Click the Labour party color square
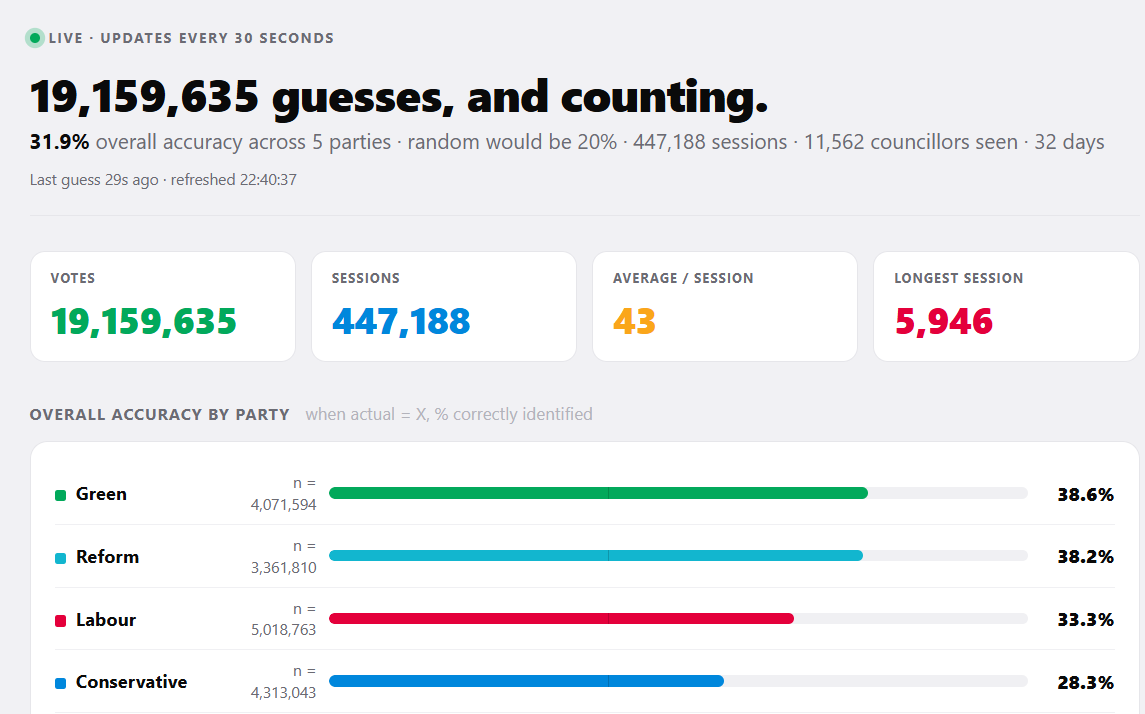This screenshot has height=714, width=1145. point(61,621)
